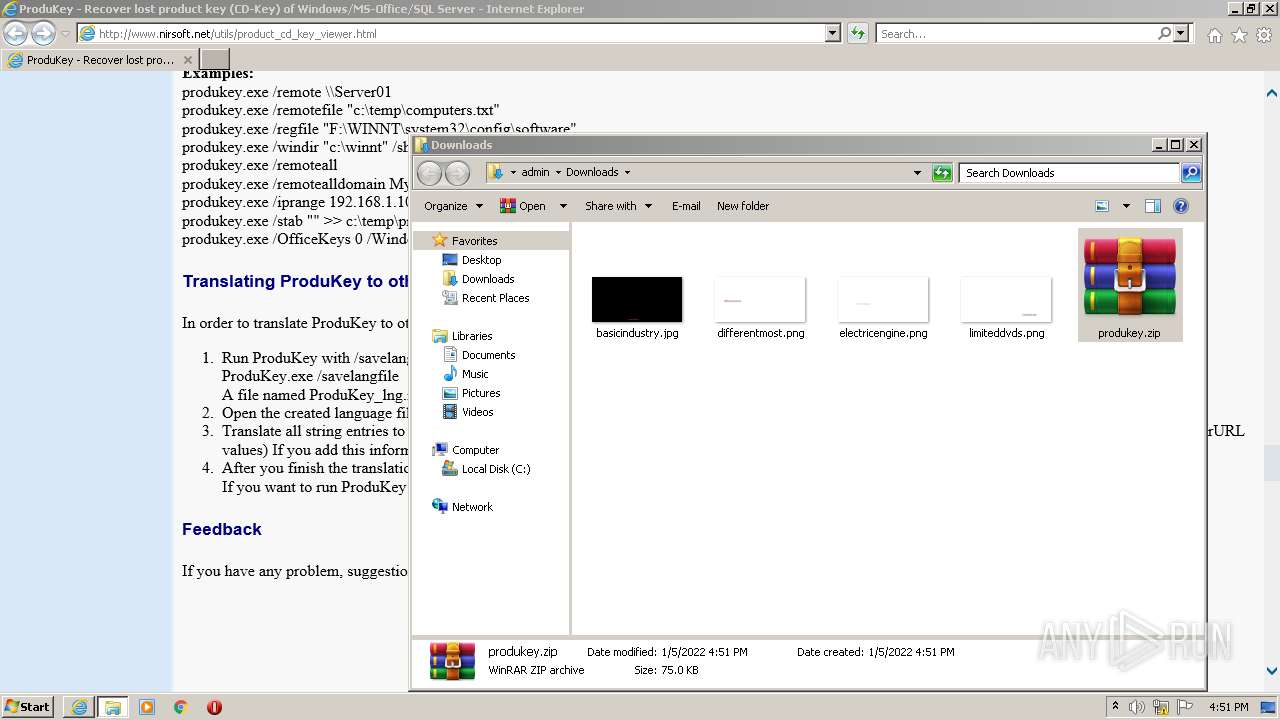This screenshot has height=720, width=1280.
Task: Click the Action Center flag icon
Action: click(1185, 707)
